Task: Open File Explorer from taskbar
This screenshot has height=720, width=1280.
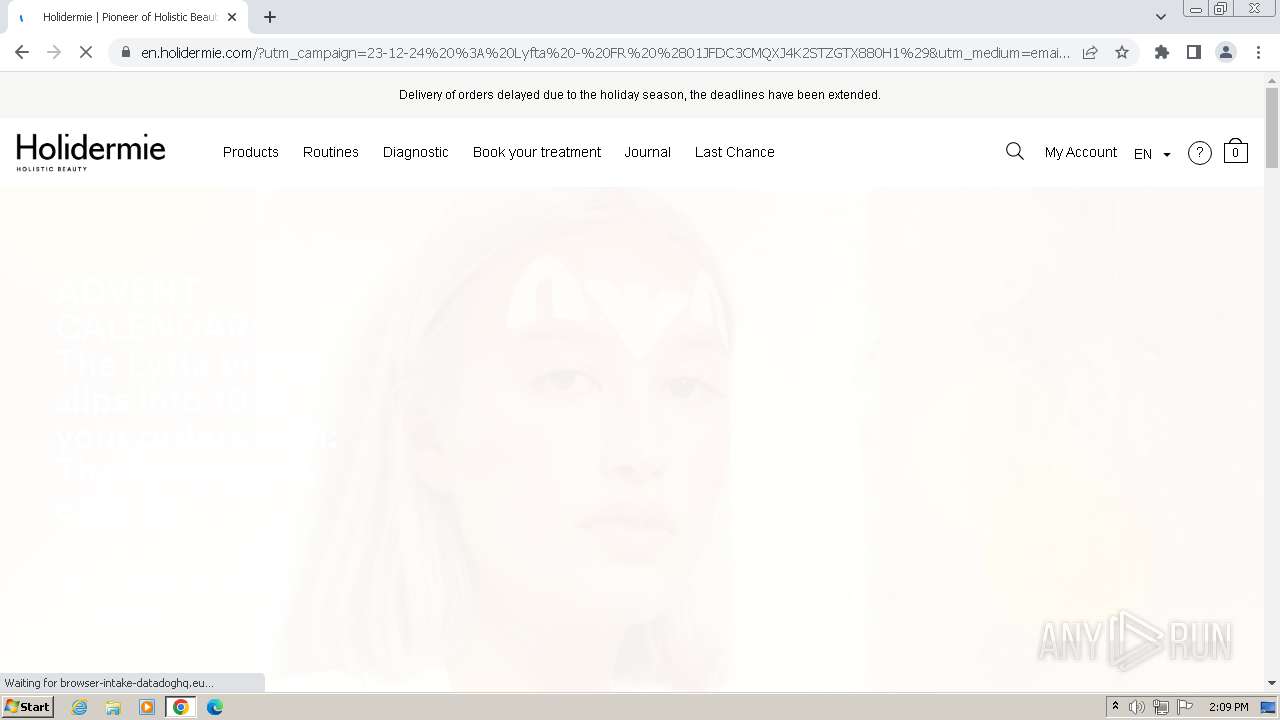Action: pos(113,707)
